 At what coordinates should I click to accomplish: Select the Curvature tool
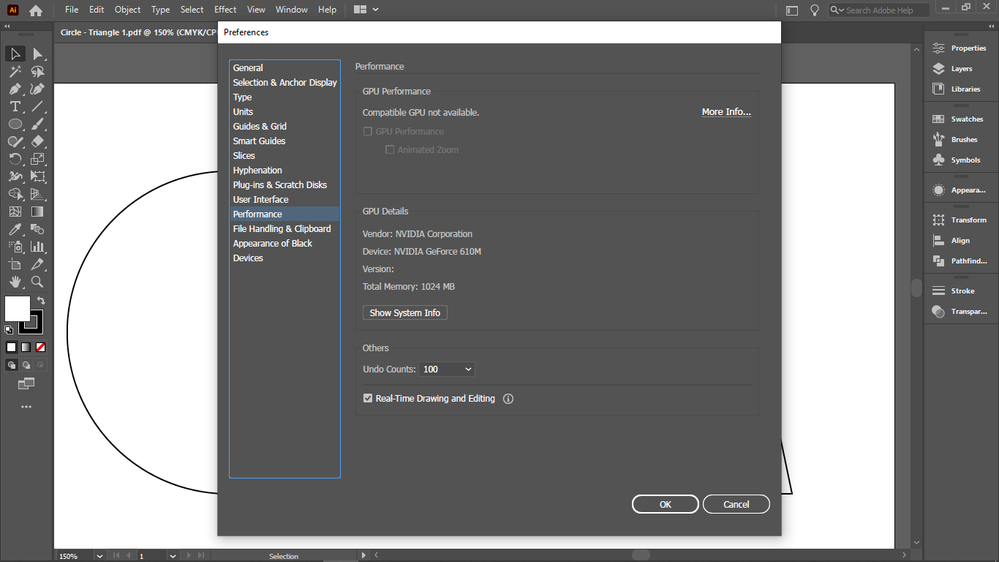[x=38, y=89]
